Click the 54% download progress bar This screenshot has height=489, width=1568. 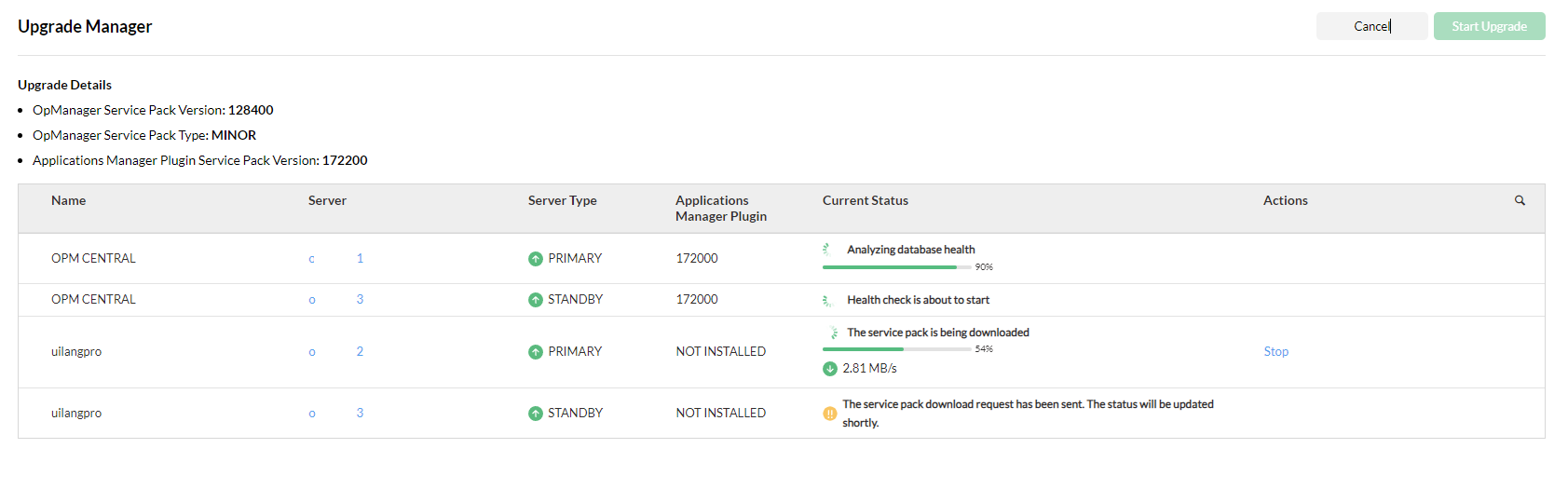[x=896, y=349]
